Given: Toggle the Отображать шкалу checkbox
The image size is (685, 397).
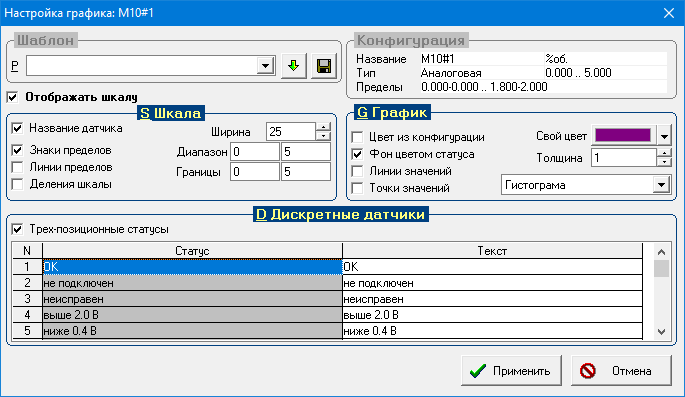Looking at the screenshot, I should pos(13,97).
